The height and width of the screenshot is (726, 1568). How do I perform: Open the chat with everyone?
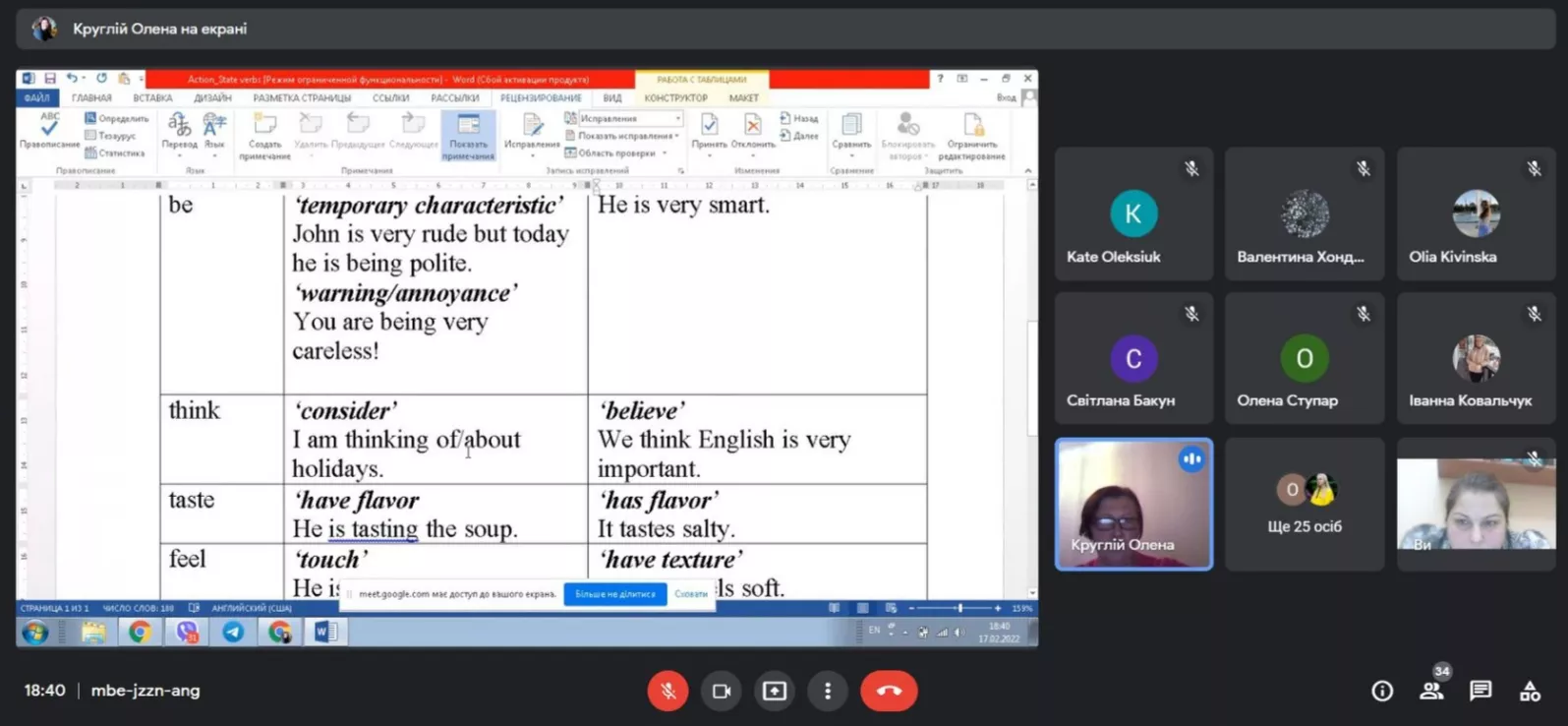coord(1481,692)
